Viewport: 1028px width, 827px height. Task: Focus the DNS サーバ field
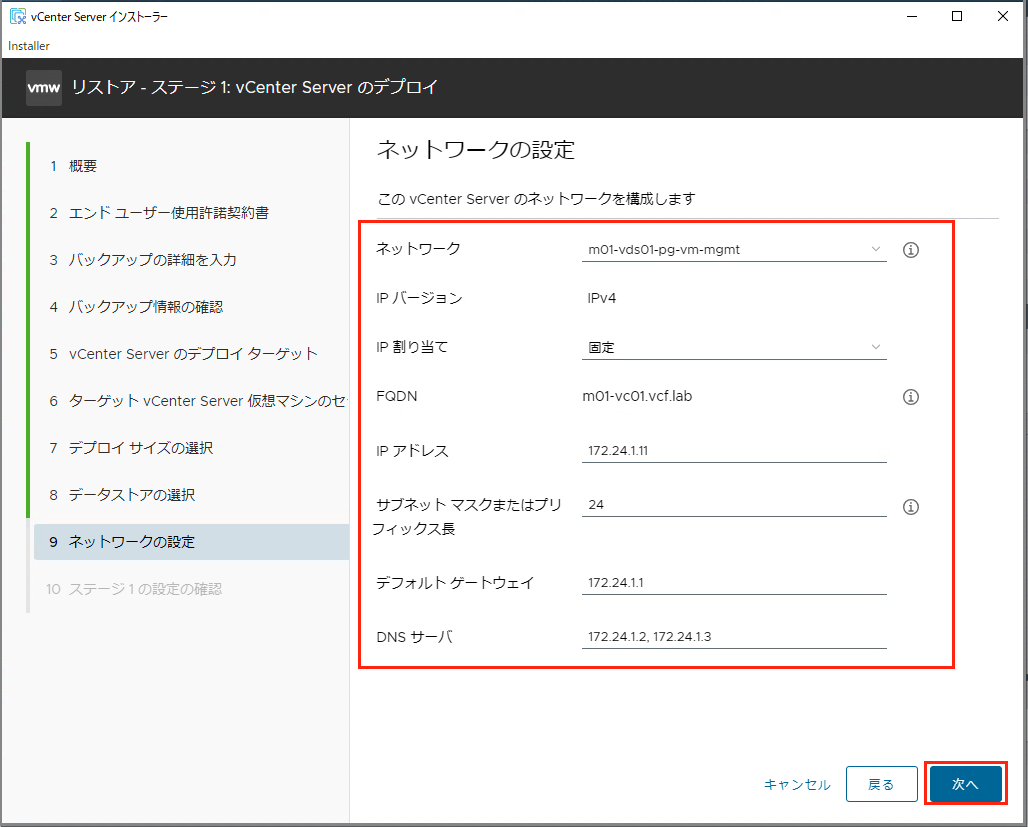click(x=734, y=637)
